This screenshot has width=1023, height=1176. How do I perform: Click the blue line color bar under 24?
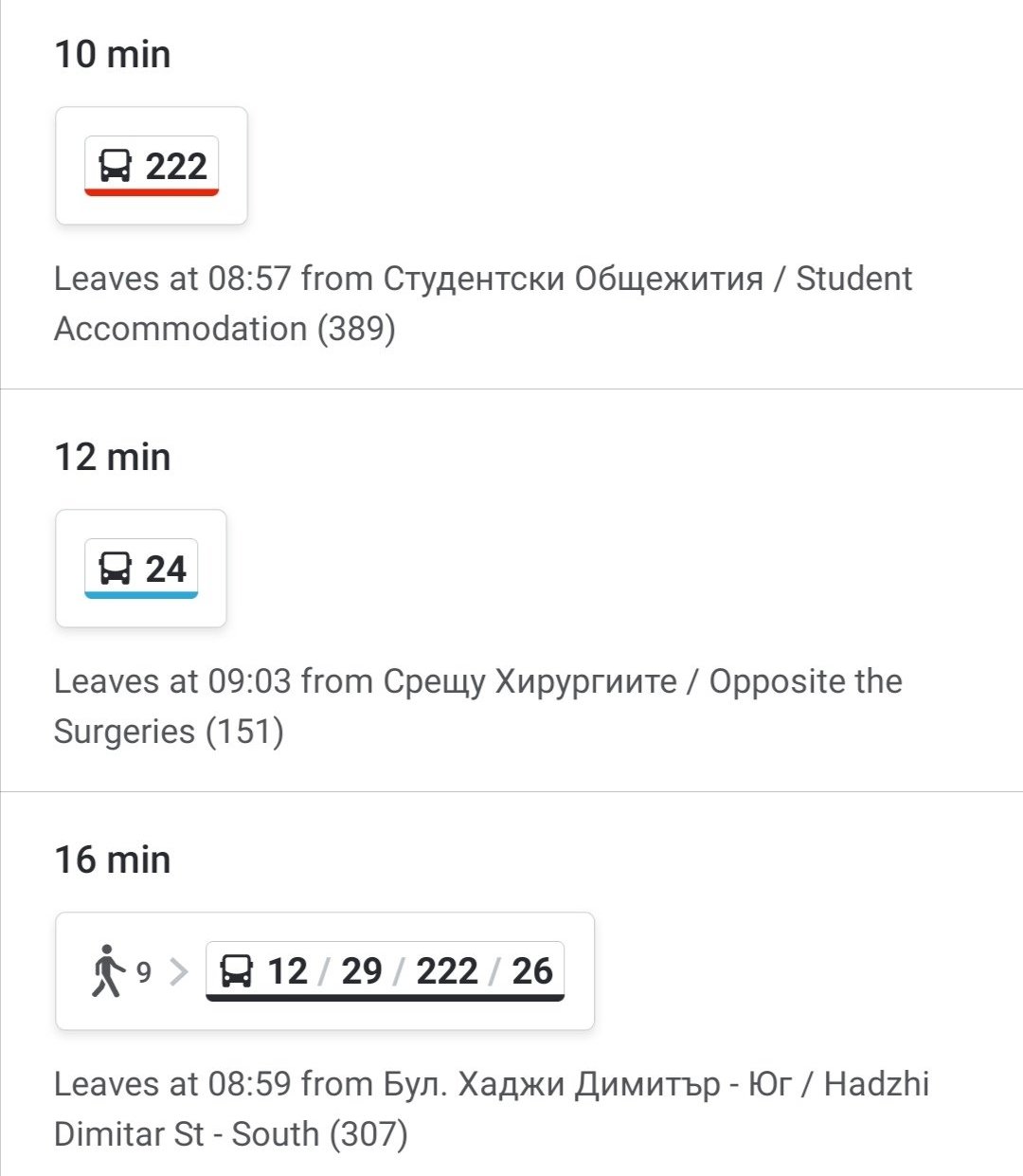click(x=141, y=595)
